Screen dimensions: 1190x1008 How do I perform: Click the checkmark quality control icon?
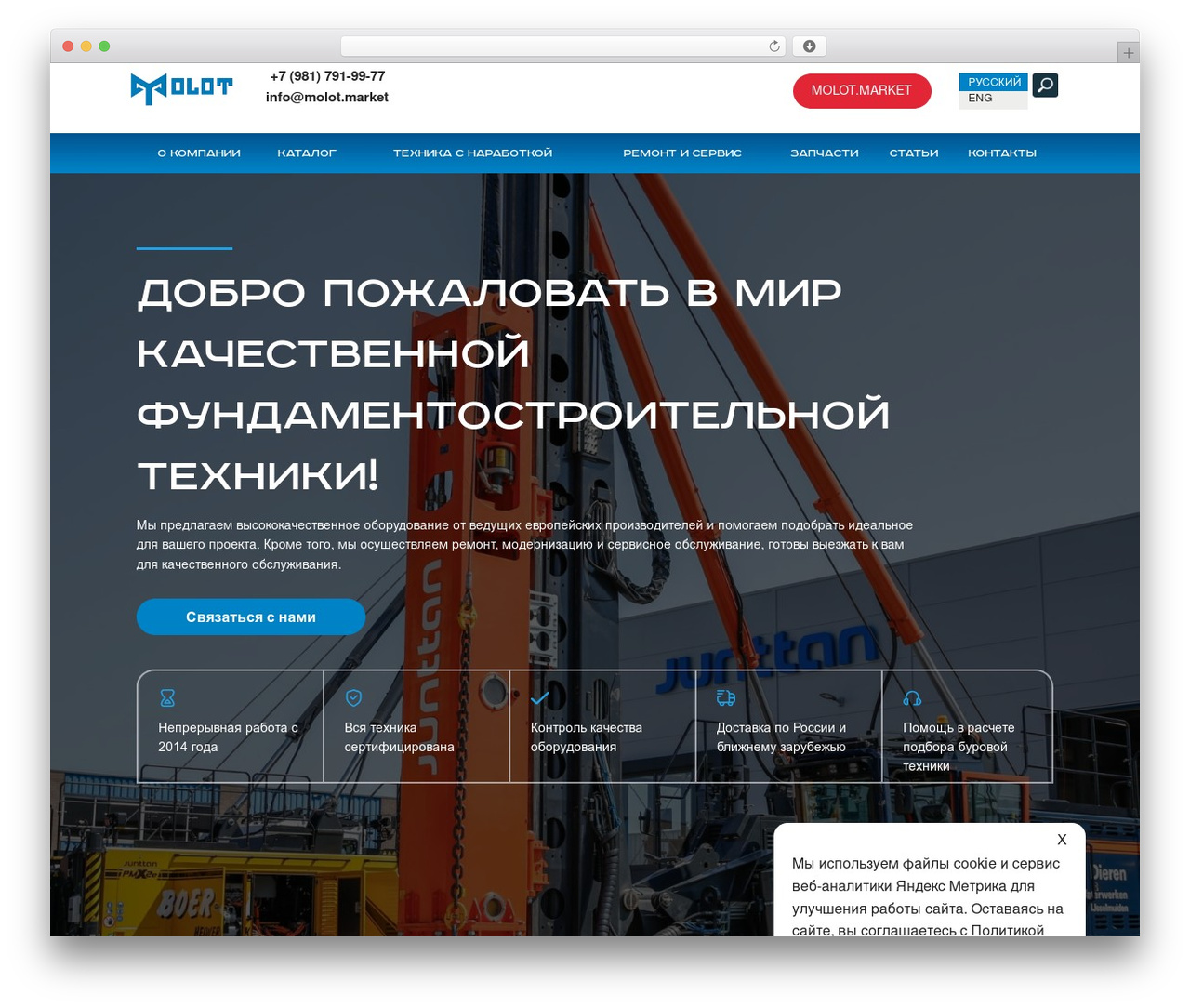coord(540,697)
